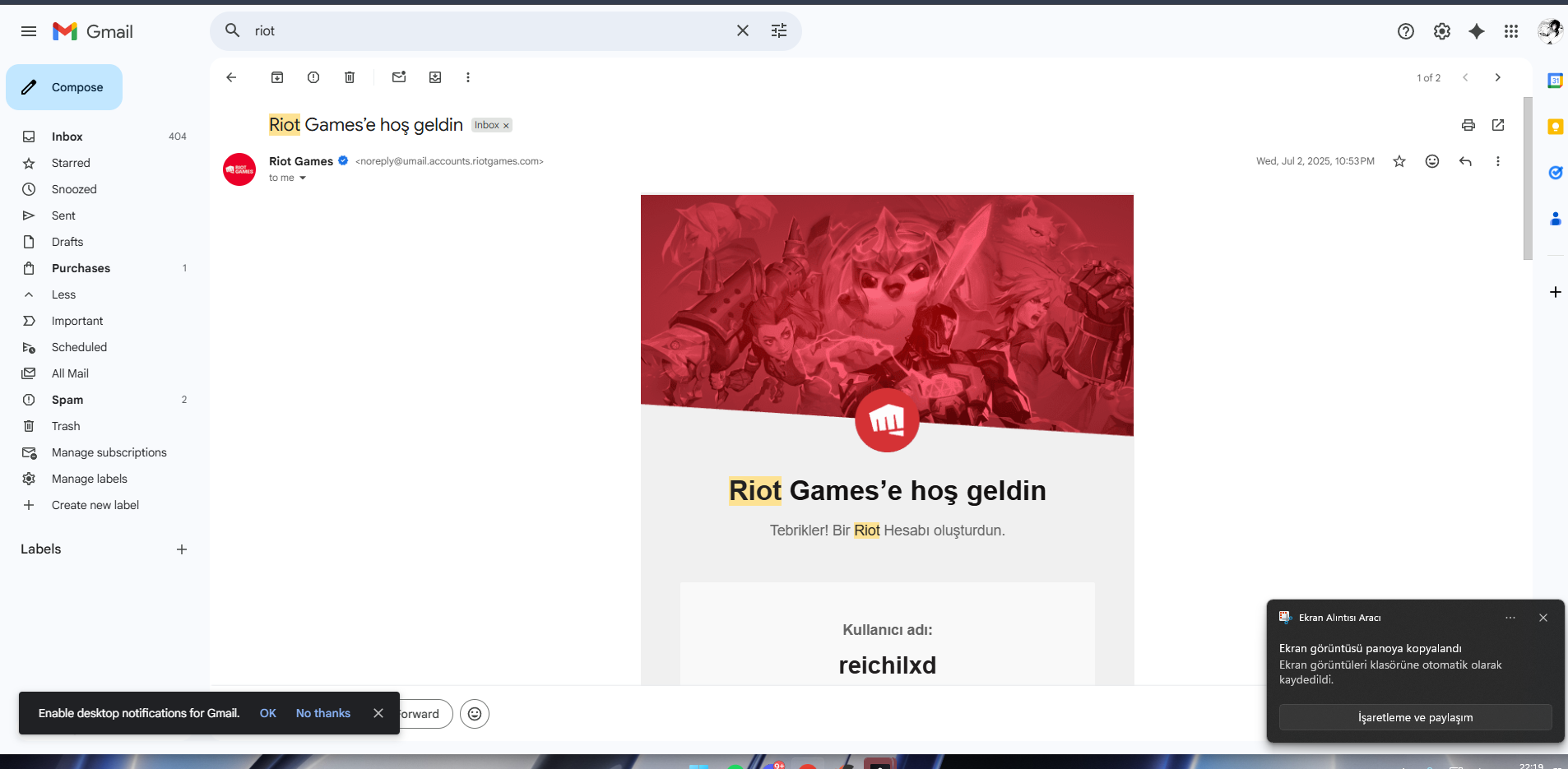Open the More toolbar options menu

[x=468, y=77]
